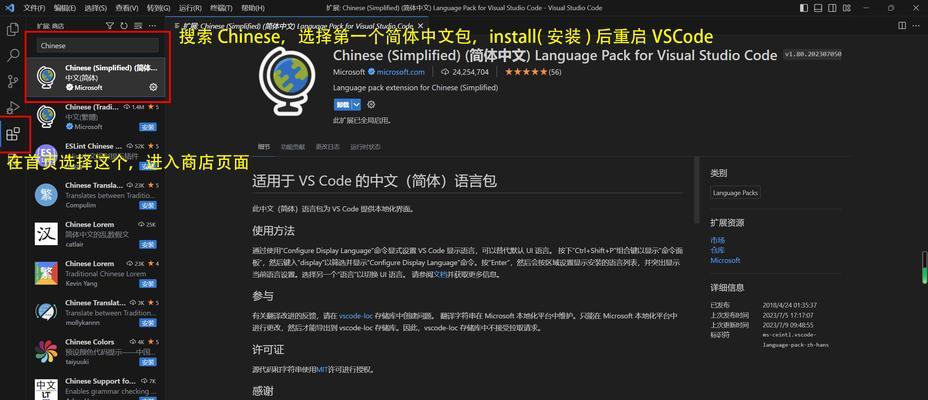928x400 pixels.
Task: Click the 卸载 (uninstall) button
Action: (342, 105)
